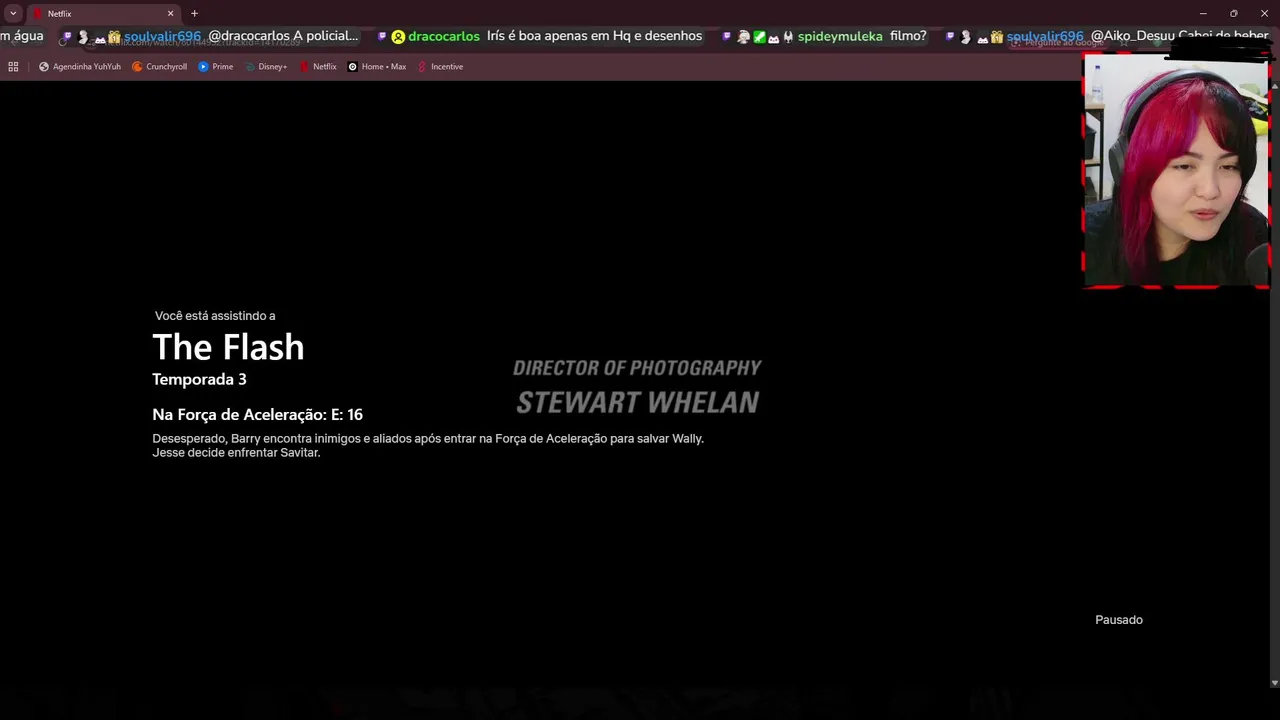Open the Agendinha YuhYuh bookmark

(80, 67)
